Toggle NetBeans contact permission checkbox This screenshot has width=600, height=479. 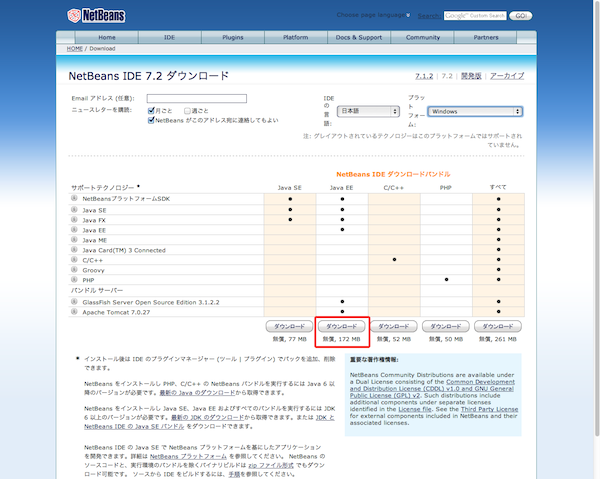pos(151,120)
